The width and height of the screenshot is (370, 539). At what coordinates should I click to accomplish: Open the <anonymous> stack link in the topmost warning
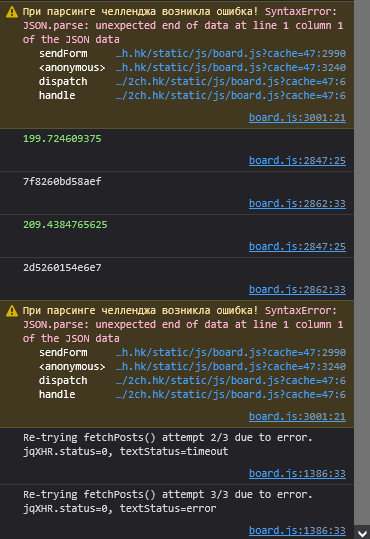pos(231,68)
